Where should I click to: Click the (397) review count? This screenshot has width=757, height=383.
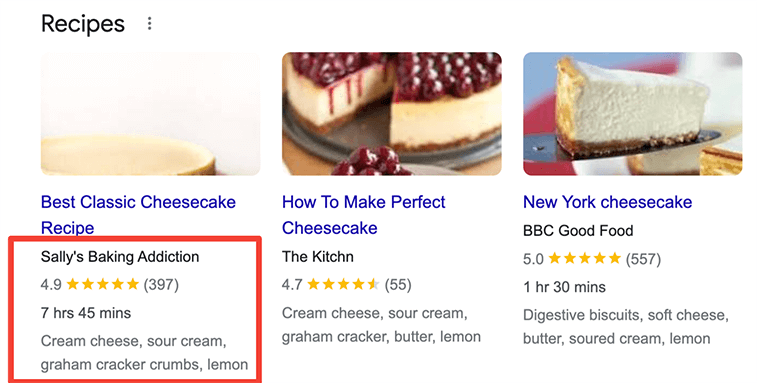click(x=161, y=284)
